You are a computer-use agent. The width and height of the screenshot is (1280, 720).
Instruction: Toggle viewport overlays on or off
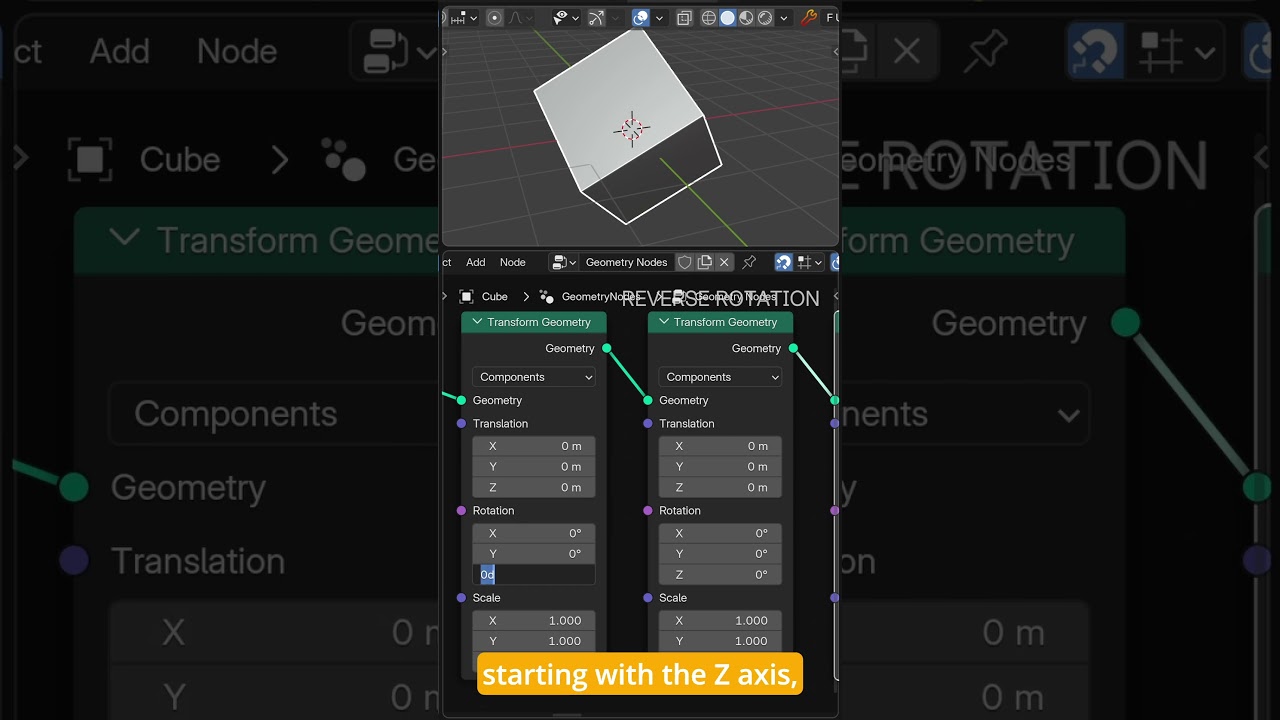641,18
